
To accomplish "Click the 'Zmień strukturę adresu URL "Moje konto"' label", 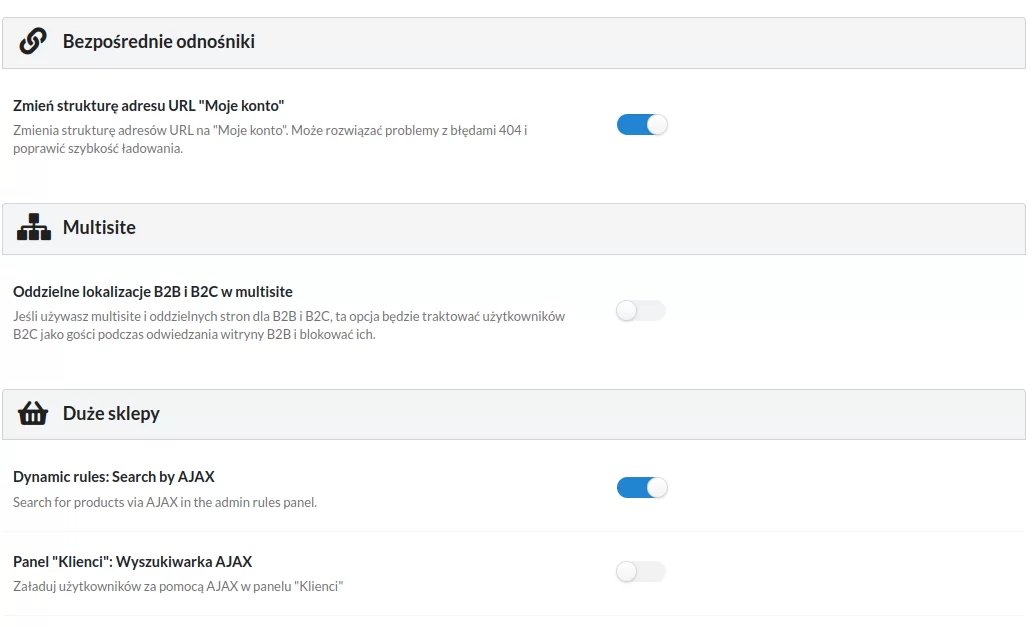I will [x=149, y=105].
